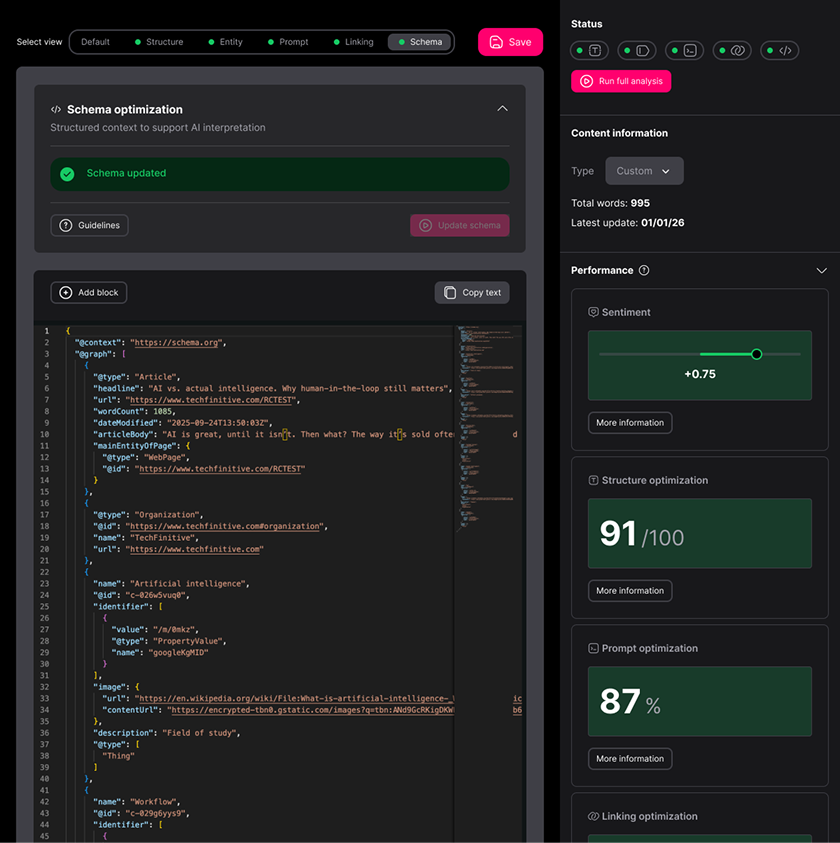Open More information for Structure optimization
This screenshot has height=843, width=840.
(630, 591)
